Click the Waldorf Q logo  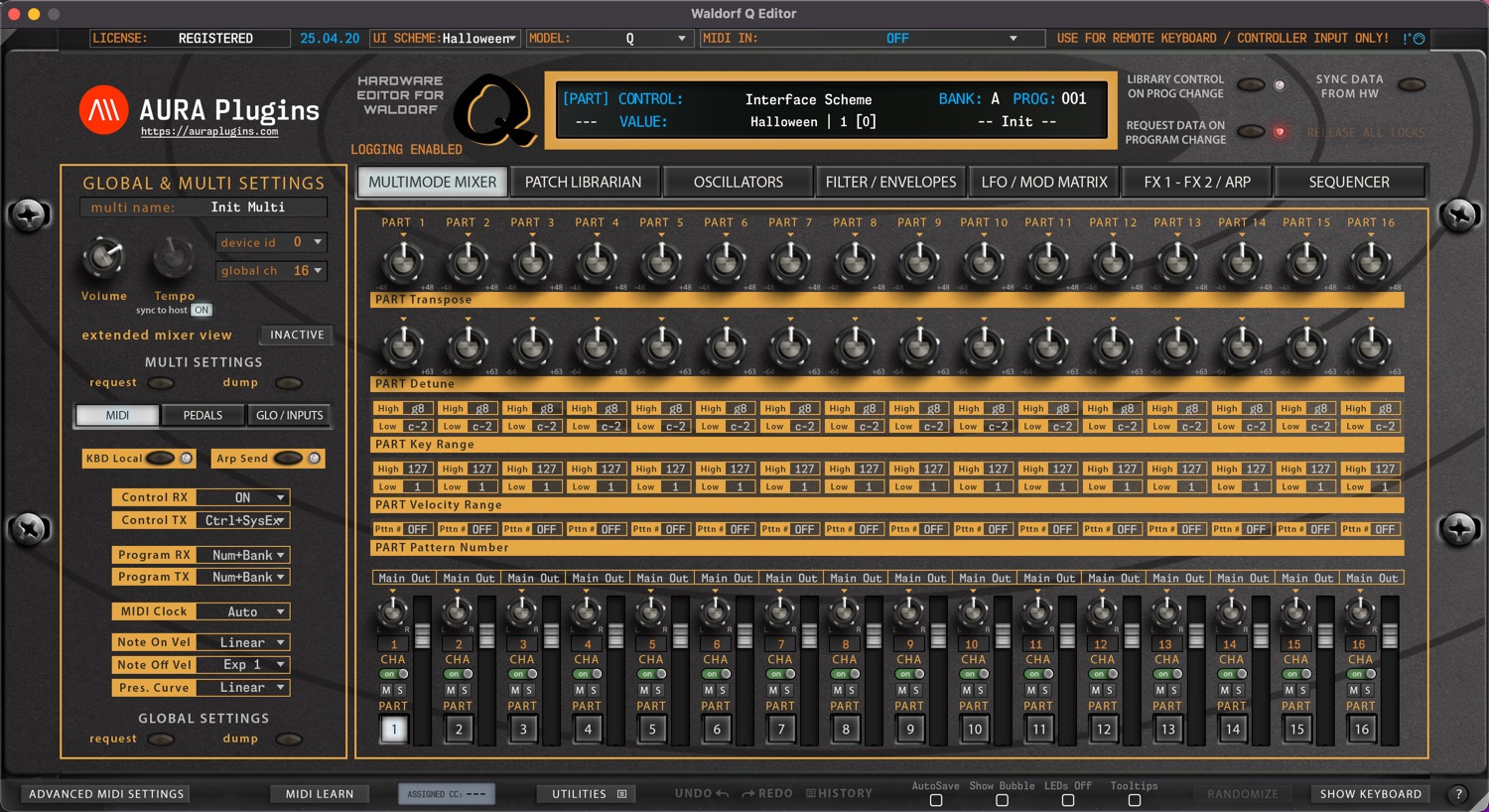(494, 109)
